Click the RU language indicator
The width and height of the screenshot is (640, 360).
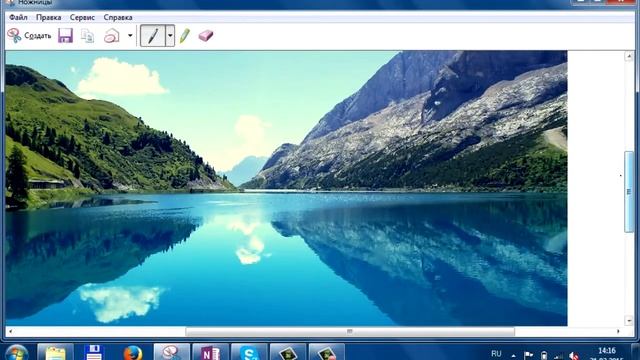(x=496, y=354)
